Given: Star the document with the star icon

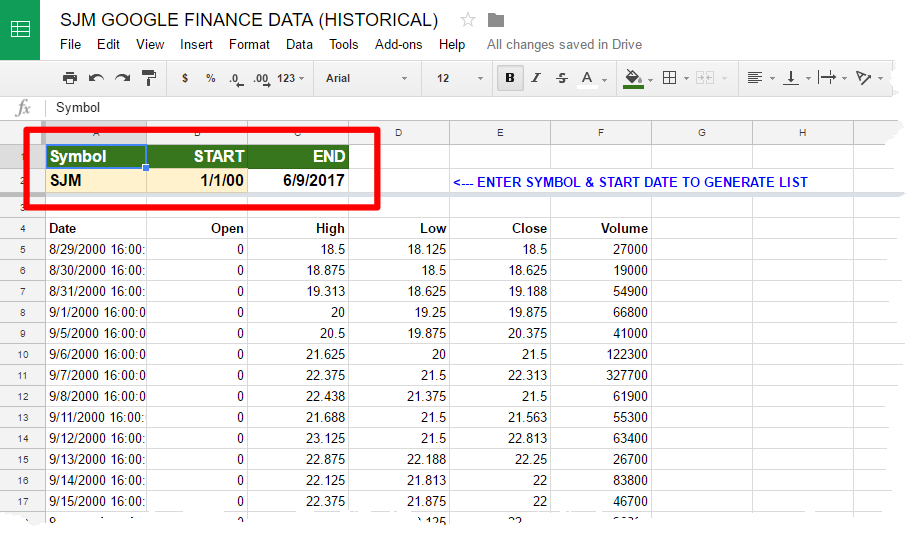Looking at the screenshot, I should (467, 20).
